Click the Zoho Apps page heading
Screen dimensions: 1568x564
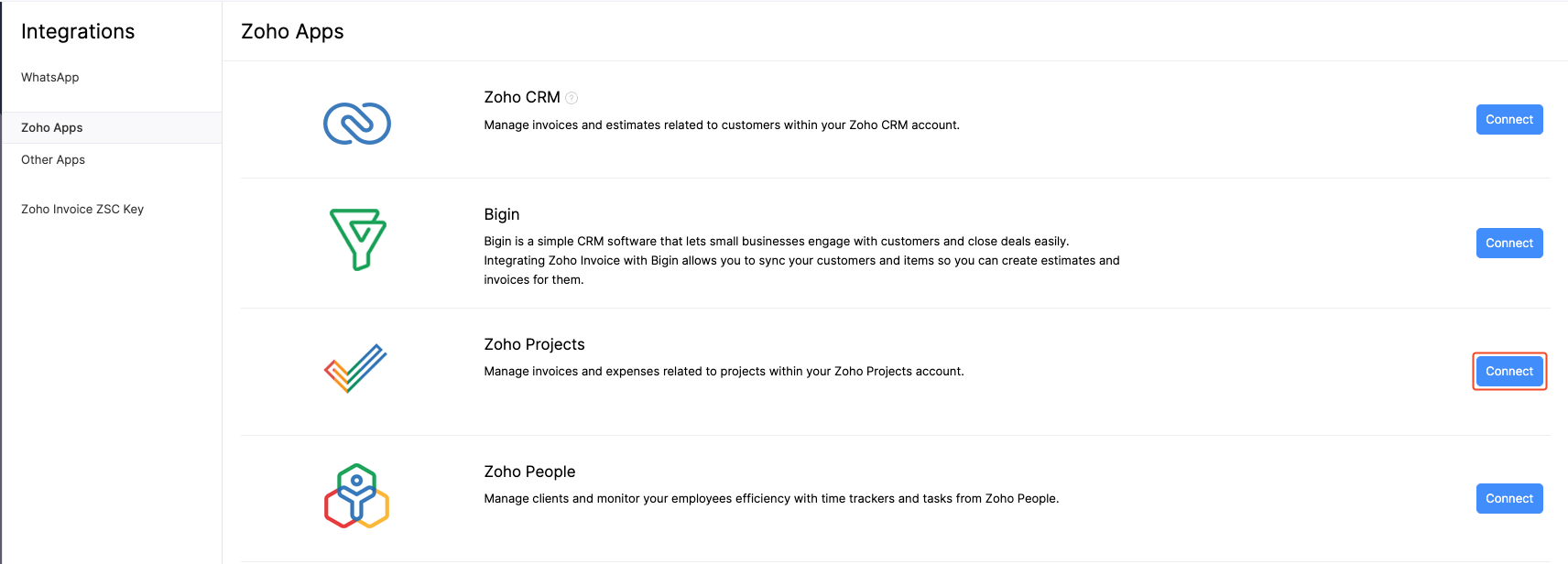pyautogui.click(x=292, y=32)
